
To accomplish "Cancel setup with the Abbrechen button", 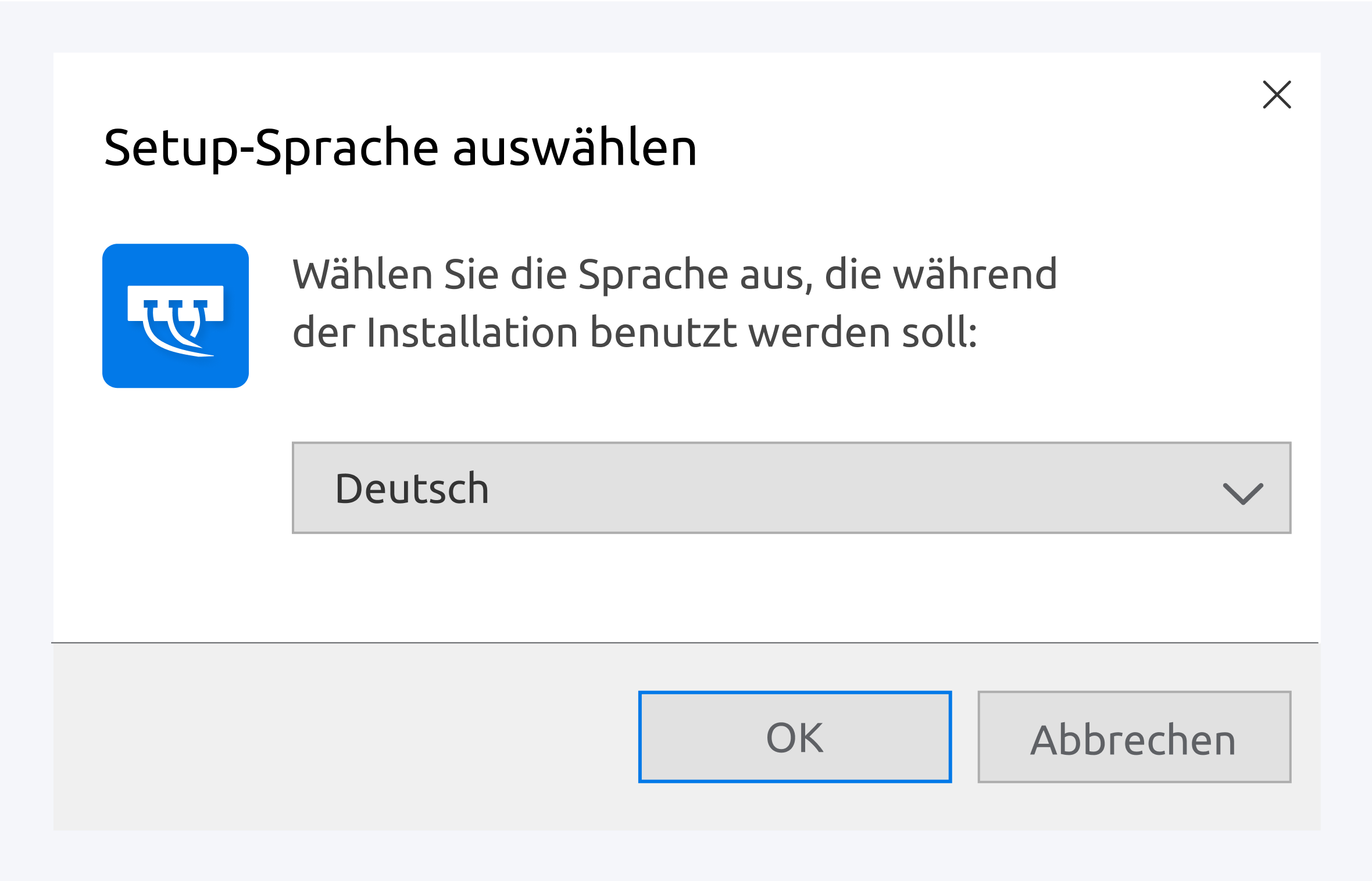I will point(1134,737).
